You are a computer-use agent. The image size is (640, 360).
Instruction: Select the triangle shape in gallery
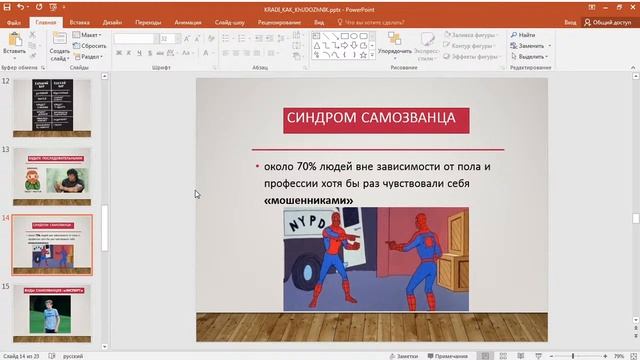click(317, 45)
